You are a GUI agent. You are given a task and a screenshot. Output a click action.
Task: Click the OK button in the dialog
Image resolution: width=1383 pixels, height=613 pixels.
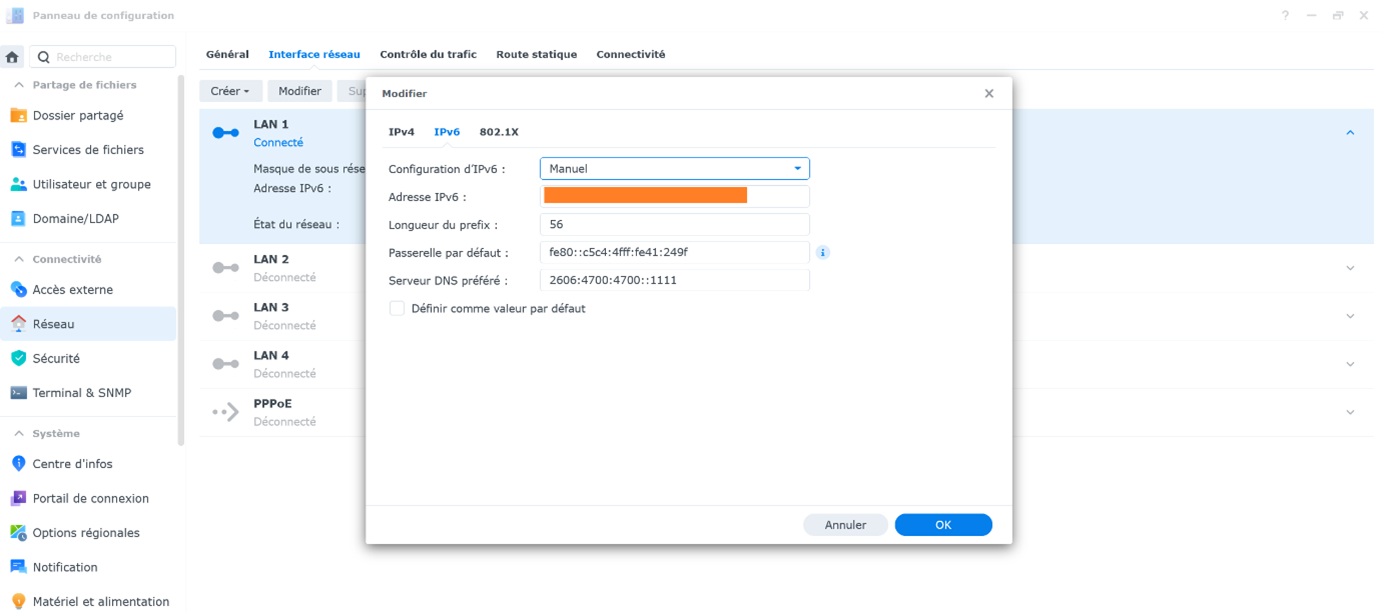coord(942,525)
